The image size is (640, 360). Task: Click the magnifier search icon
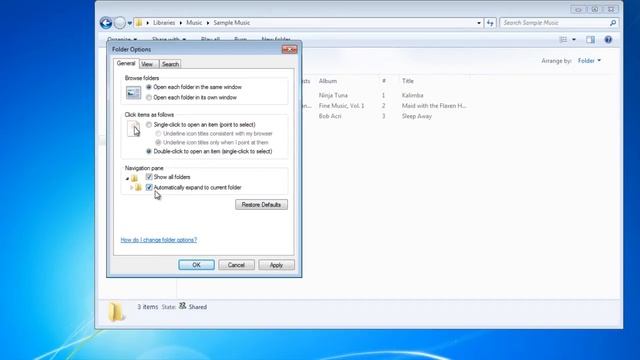click(613, 23)
